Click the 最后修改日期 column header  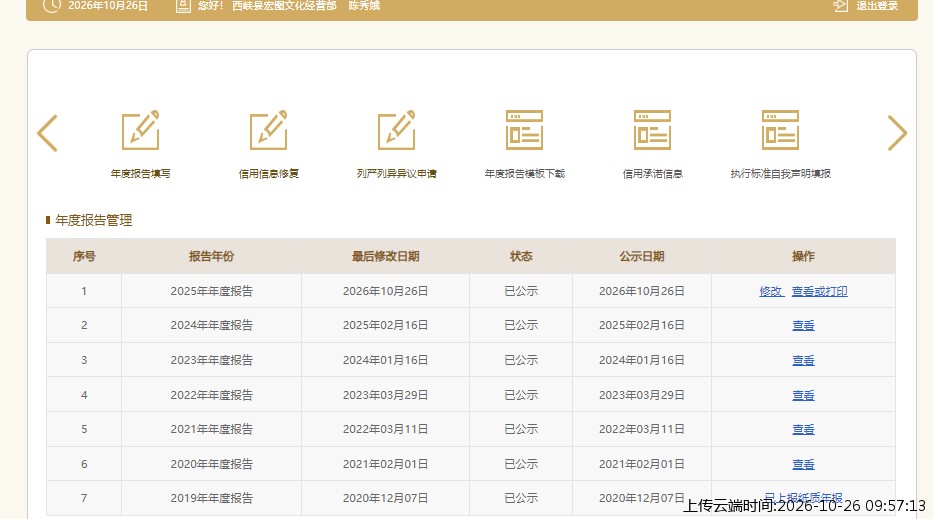[386, 257]
